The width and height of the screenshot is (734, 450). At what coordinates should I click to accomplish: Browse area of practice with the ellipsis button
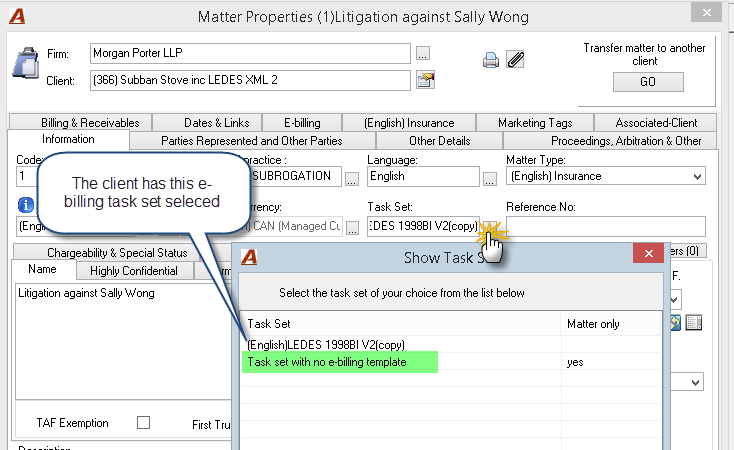352,179
